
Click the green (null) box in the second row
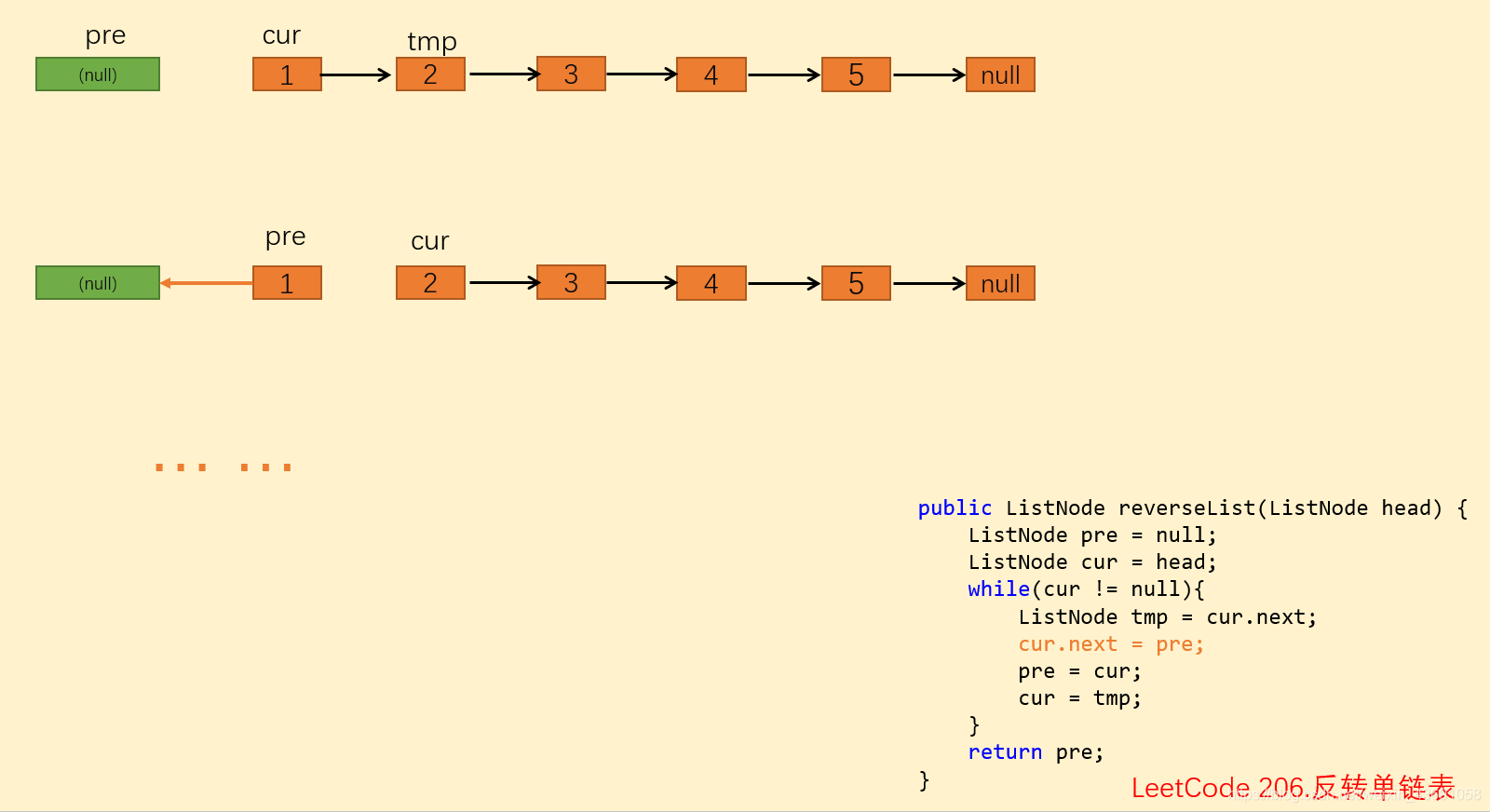tap(98, 283)
